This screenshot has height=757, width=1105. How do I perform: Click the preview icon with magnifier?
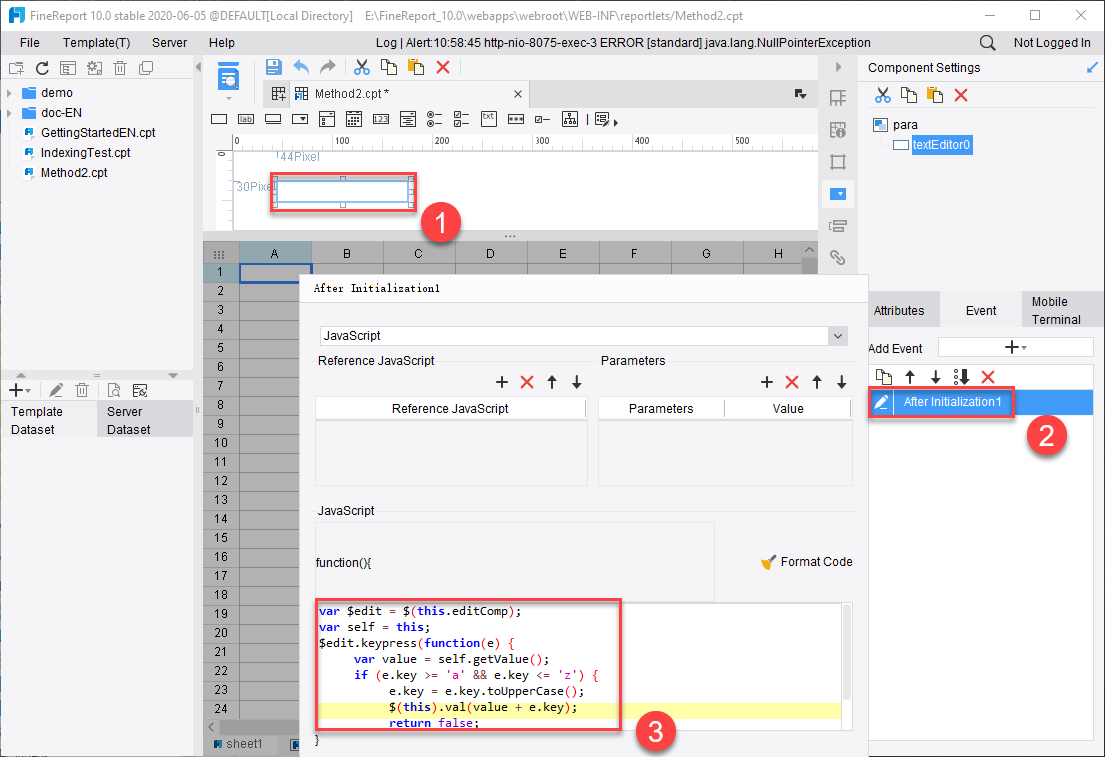click(x=228, y=78)
